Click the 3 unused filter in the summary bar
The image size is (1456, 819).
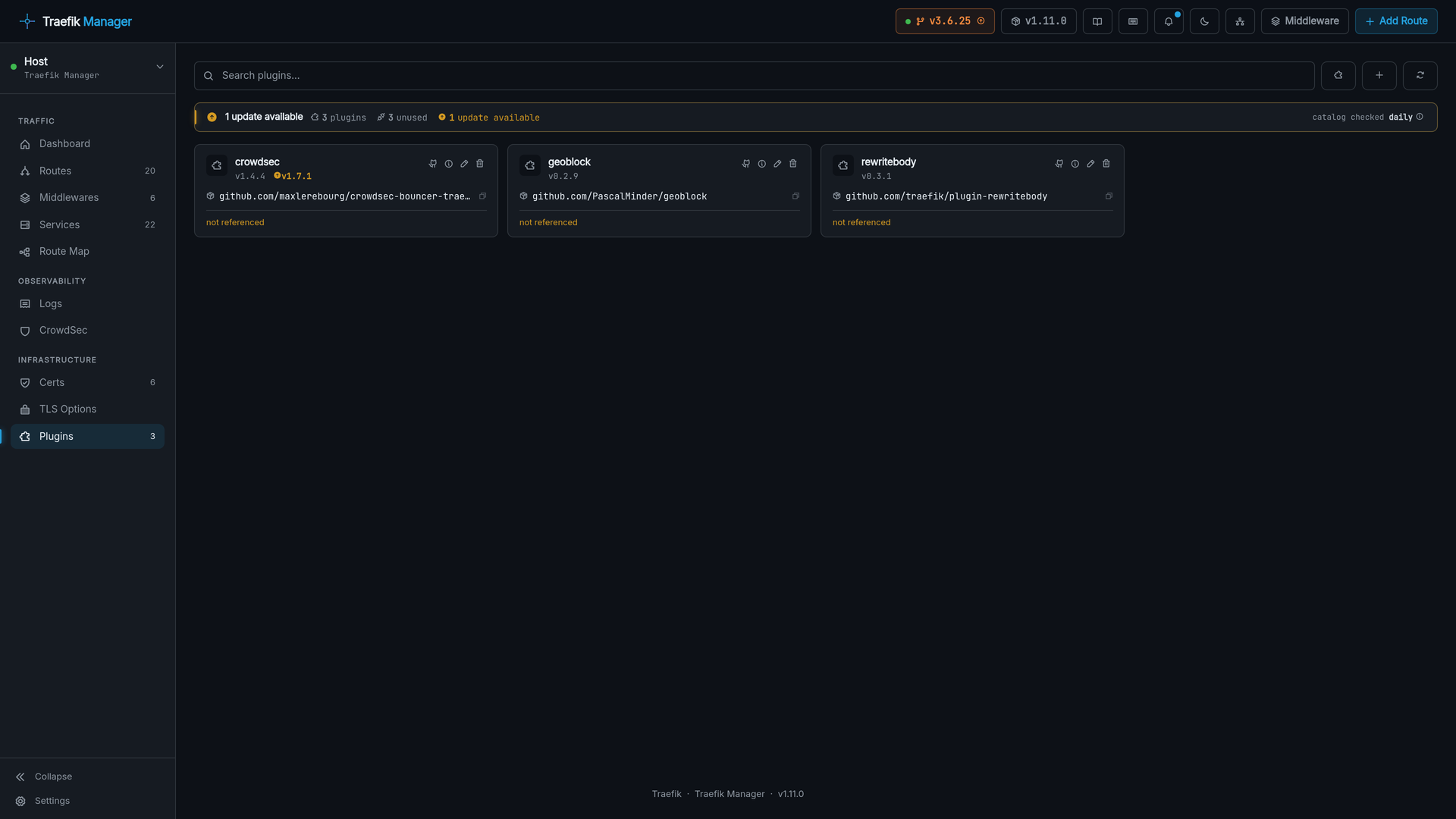tap(402, 118)
